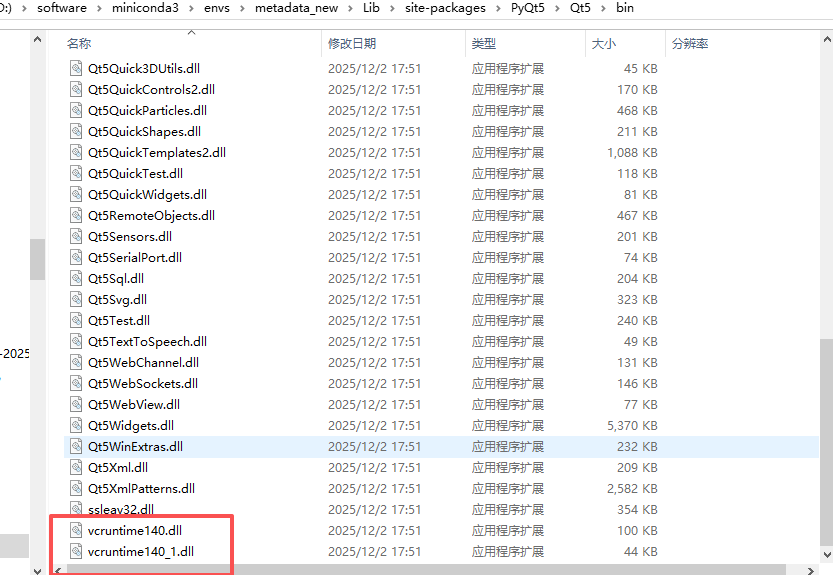This screenshot has width=833, height=575.
Task: Click the Qt5XmlPatterns.dll file icon
Action: [x=76, y=488]
